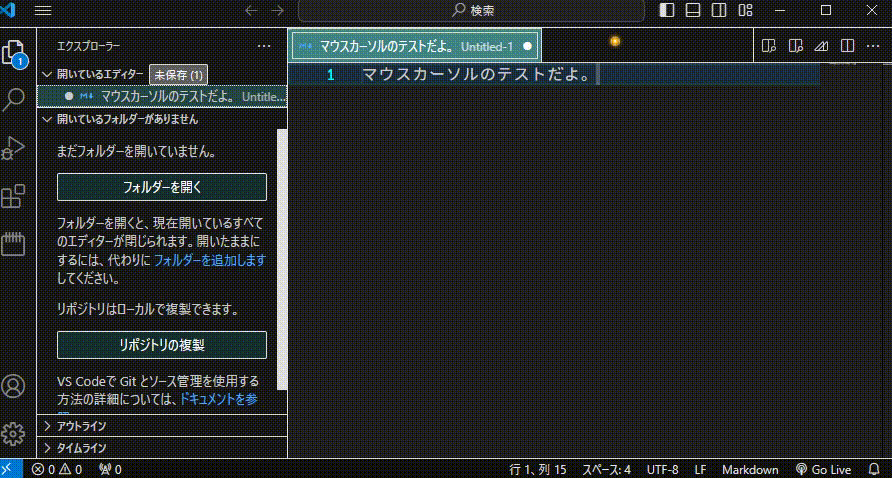
Task: Click the ports forwarded indicator showing 0
Action: (110, 469)
